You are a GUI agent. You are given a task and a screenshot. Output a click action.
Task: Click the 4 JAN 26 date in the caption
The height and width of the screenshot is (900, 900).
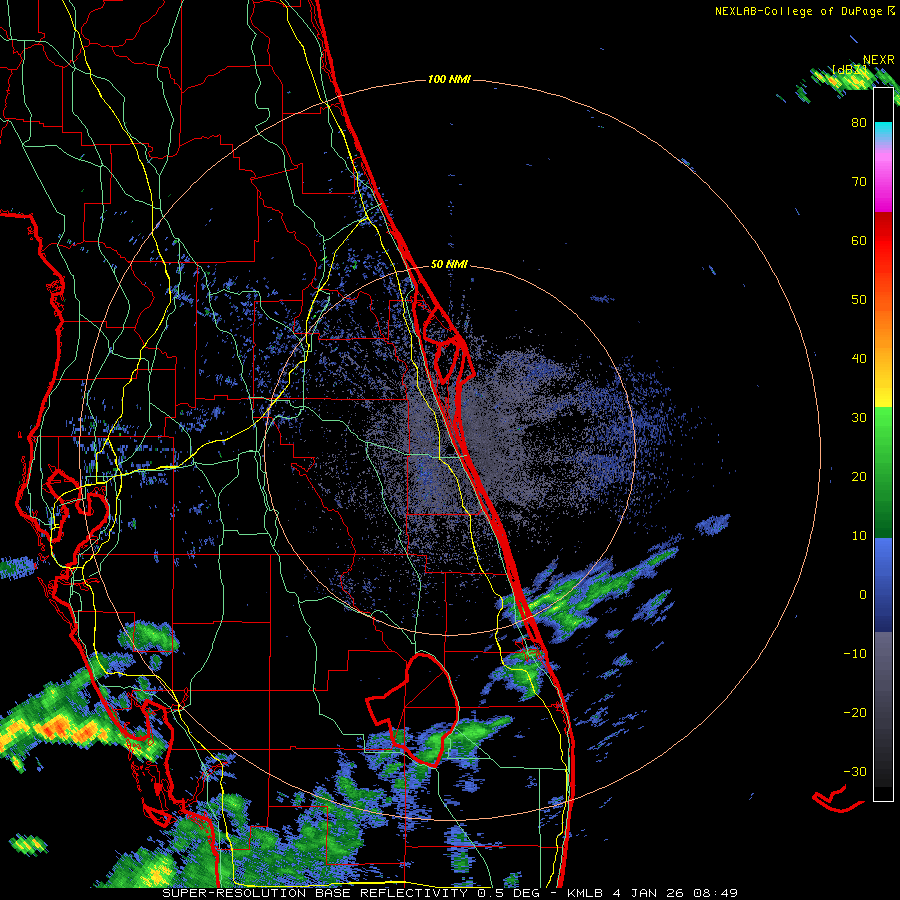pyautogui.click(x=649, y=893)
